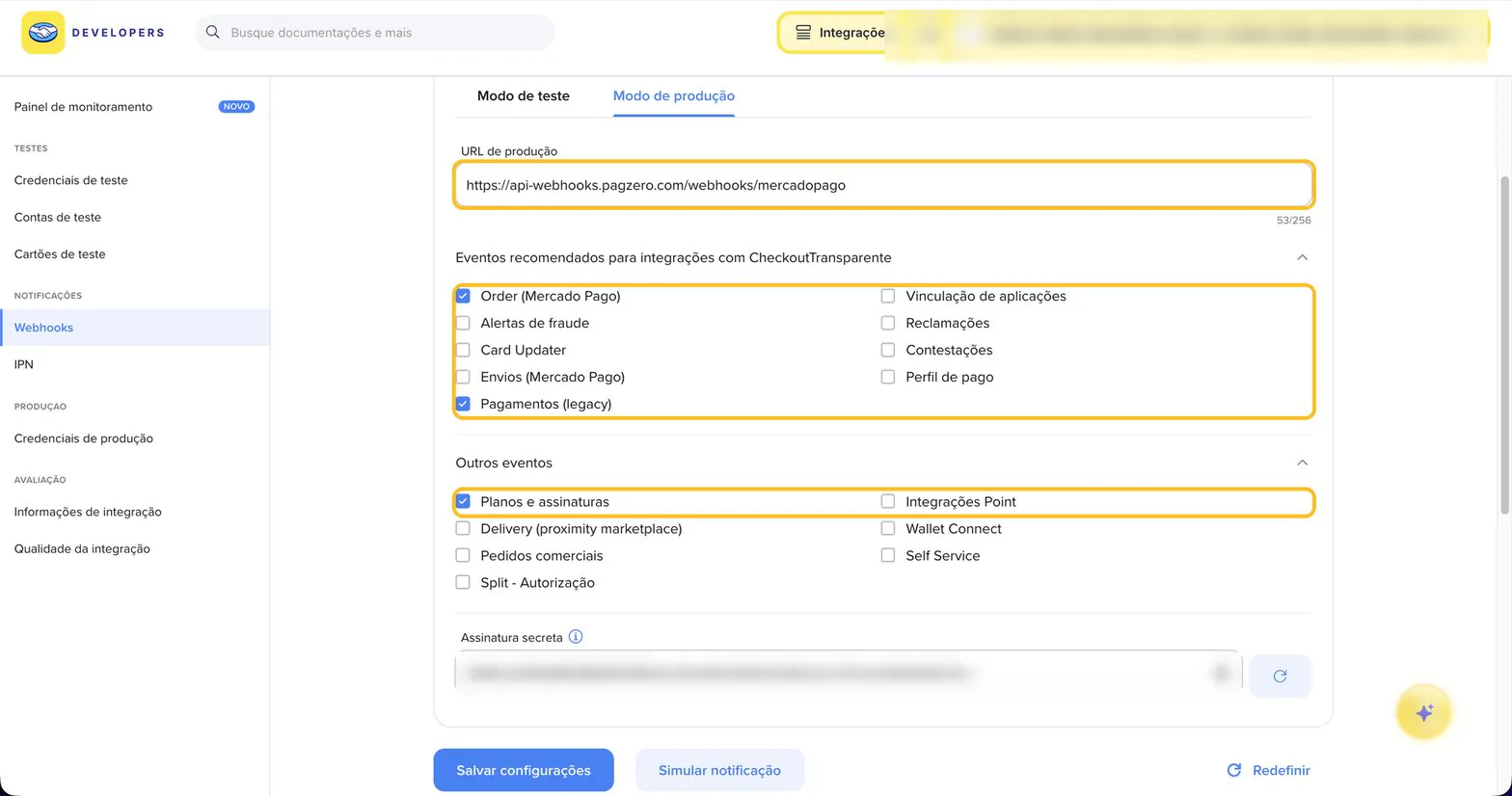
Task: Click Simular notificação button
Action: [719, 770]
